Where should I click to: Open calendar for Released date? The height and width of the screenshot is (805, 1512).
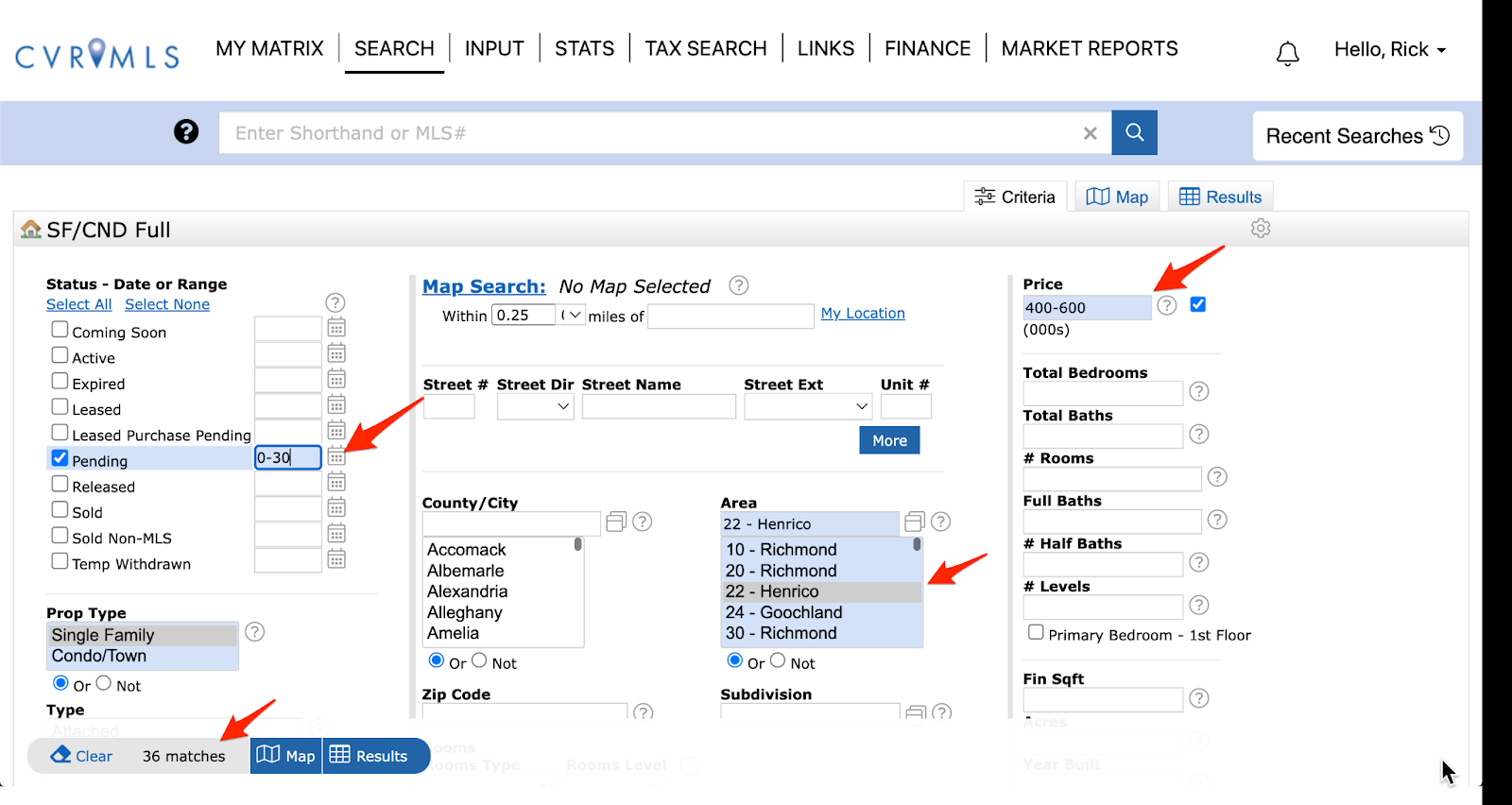tap(336, 482)
